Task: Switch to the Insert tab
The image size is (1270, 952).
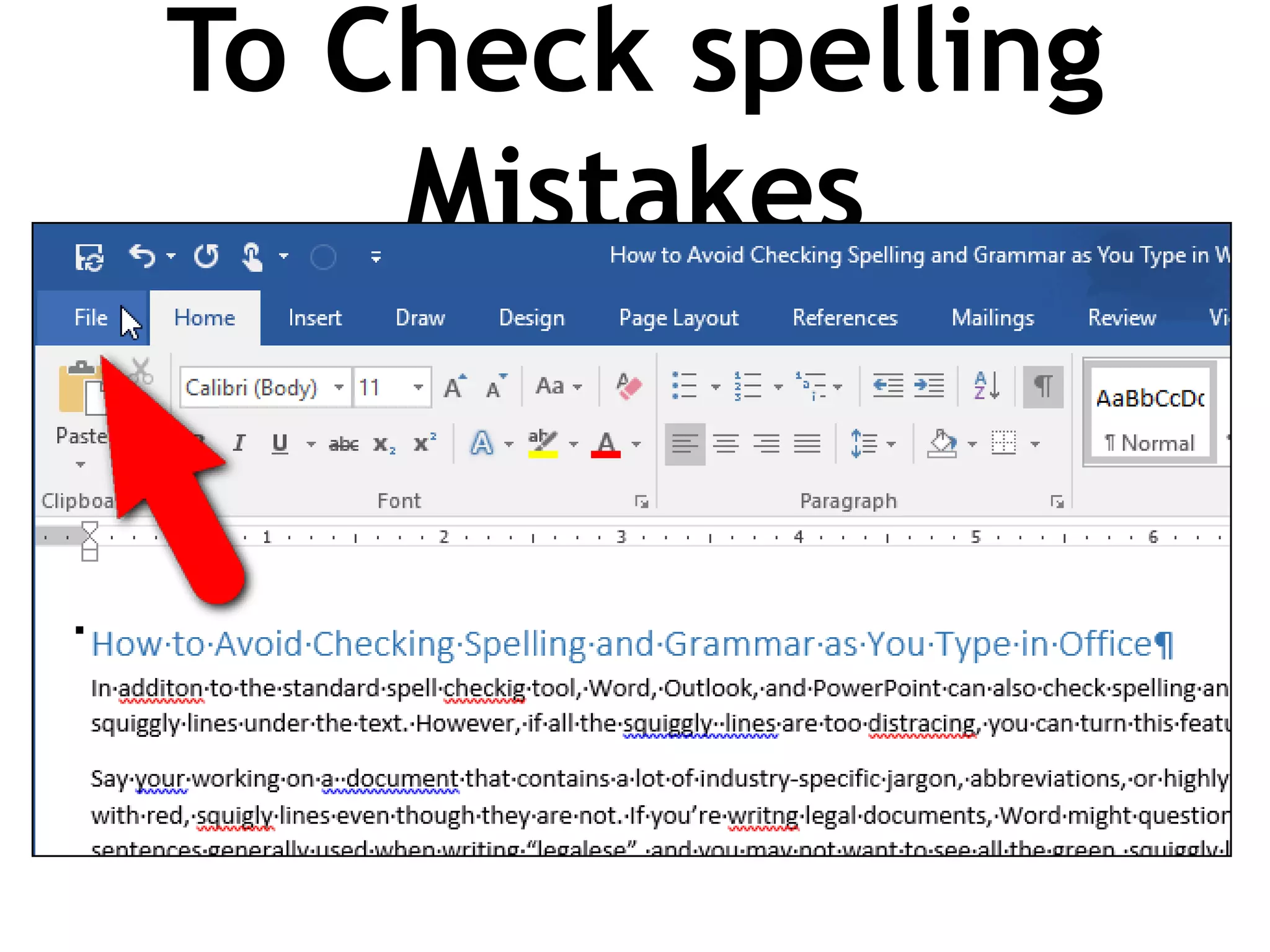Action: (315, 317)
